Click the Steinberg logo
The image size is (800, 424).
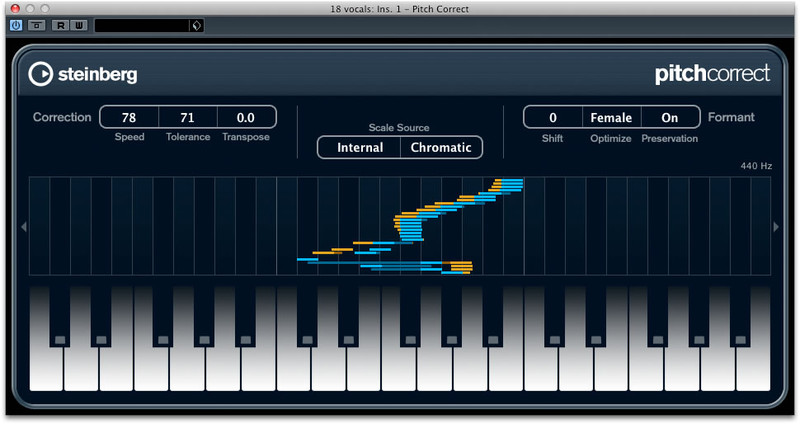[83, 74]
